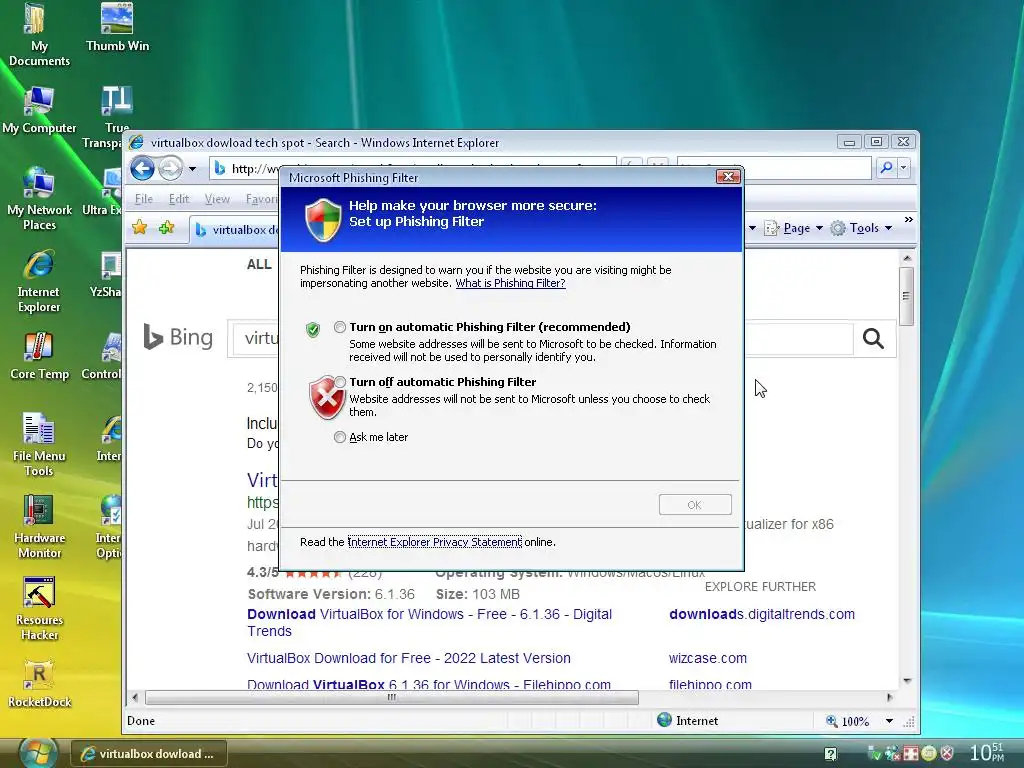This screenshot has height=768, width=1024.
Task: Click the help question mark tray icon
Action: tap(830, 754)
